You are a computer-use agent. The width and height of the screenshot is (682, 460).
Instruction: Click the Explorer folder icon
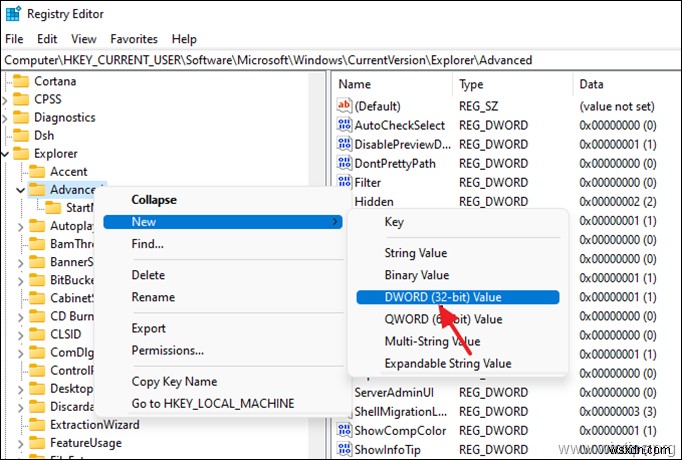[21, 154]
